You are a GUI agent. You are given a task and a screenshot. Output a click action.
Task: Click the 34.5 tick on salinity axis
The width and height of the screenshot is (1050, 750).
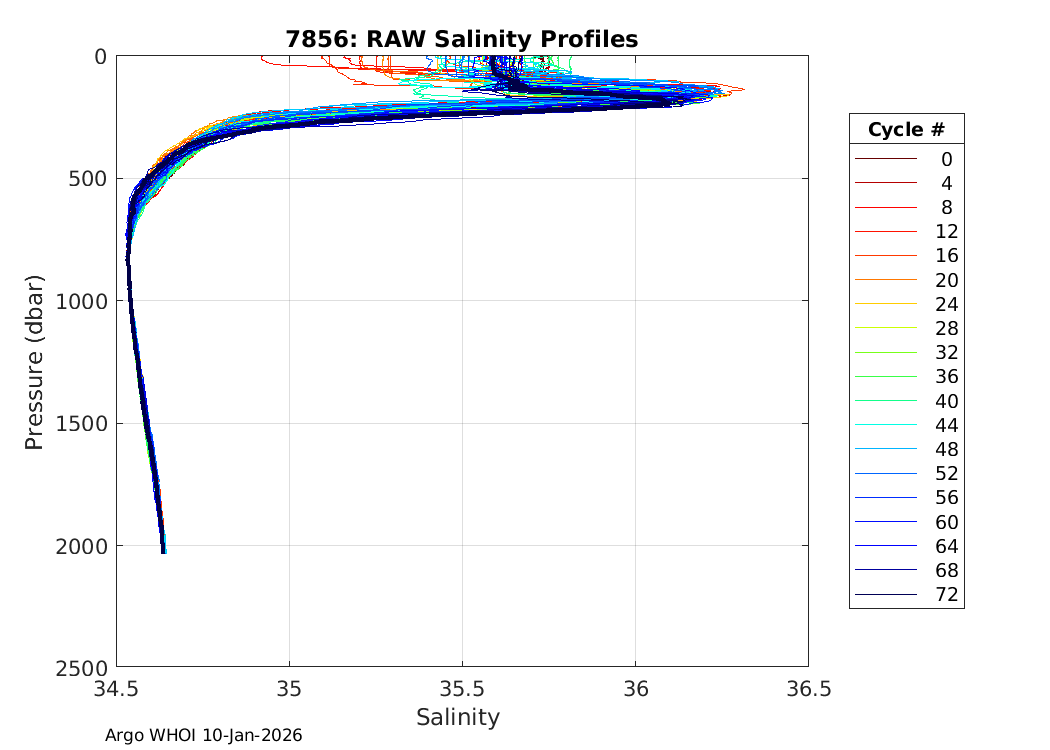tap(117, 689)
